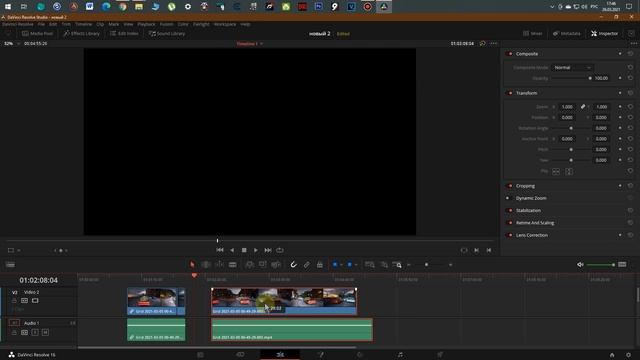Screen dimensions: 640x360
Task: Click the blue Marker icon
Action: click(349, 265)
